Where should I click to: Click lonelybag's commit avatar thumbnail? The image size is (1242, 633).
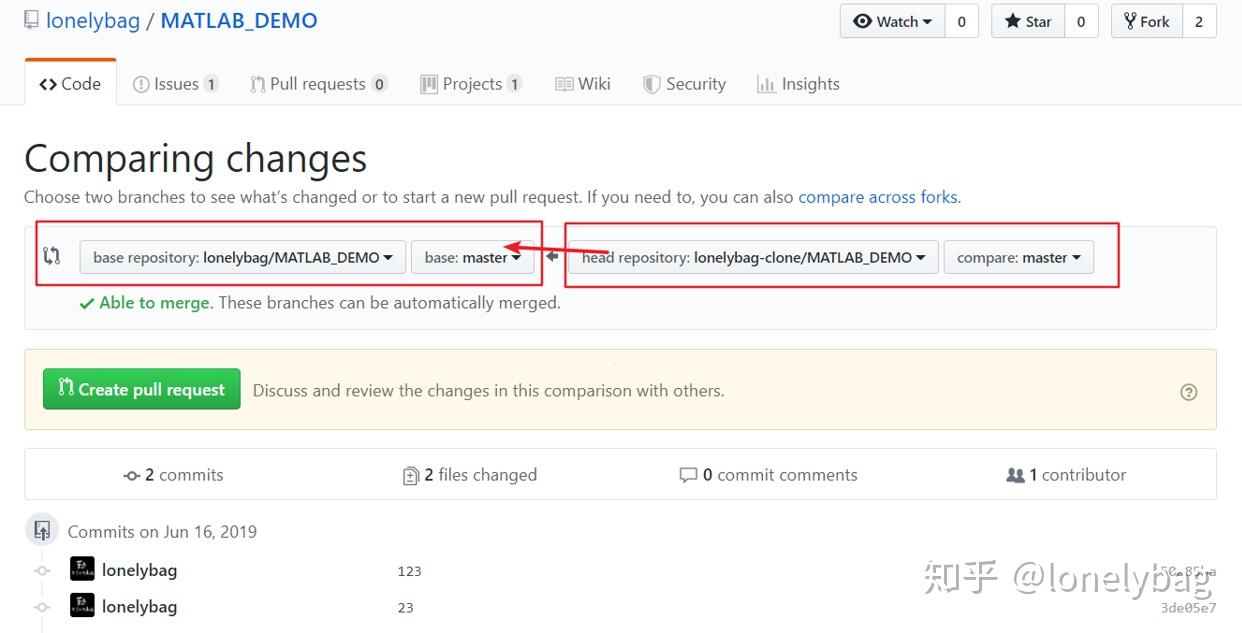[81, 569]
